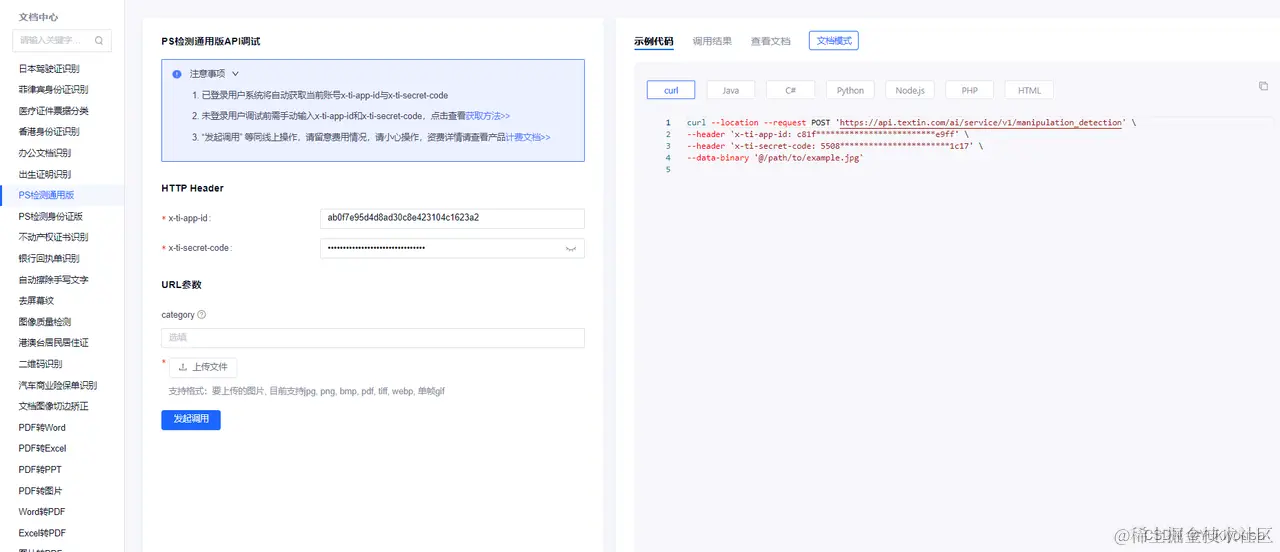Viewport: 1280px width, 552px height.
Task: Click the sidebar keyword search box
Action: pyautogui.click(x=62, y=41)
